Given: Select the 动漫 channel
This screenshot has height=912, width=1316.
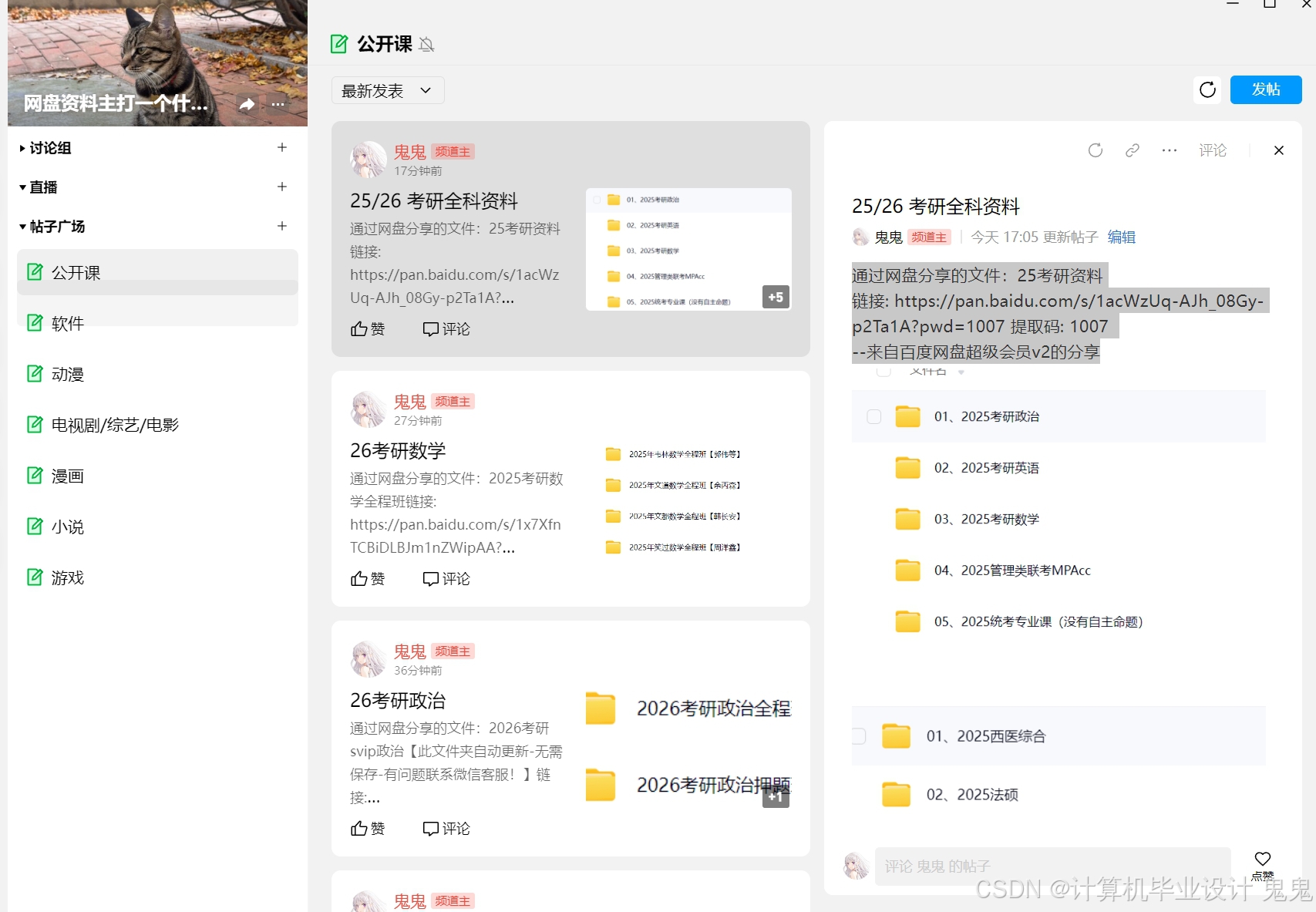Looking at the screenshot, I should (157, 374).
